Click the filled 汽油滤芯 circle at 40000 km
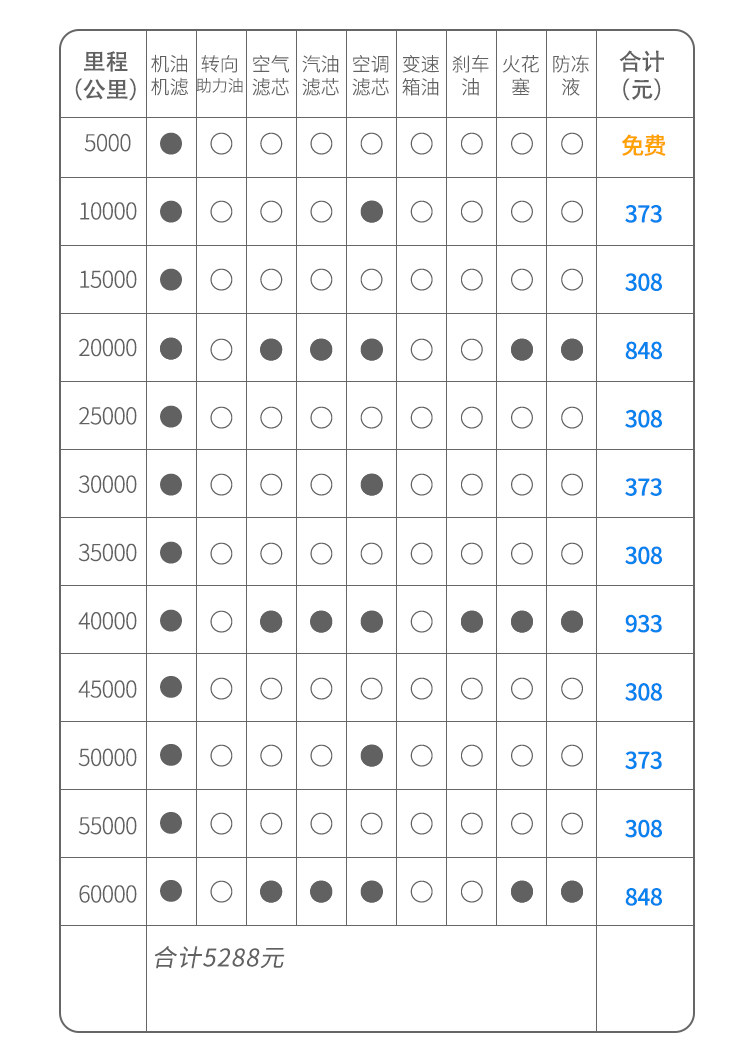750x1050 pixels. (321, 621)
